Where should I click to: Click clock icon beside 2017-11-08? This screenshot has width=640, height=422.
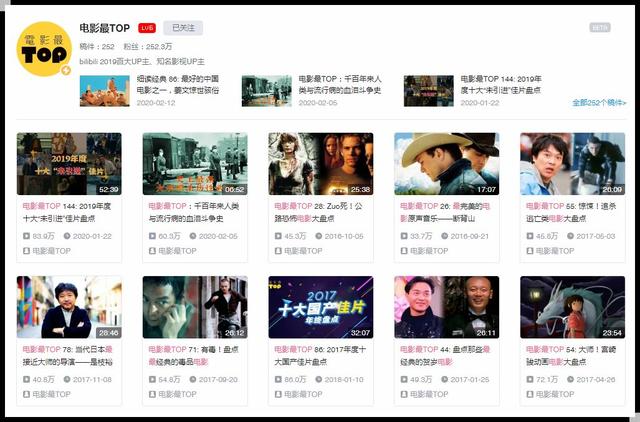tap(67, 379)
